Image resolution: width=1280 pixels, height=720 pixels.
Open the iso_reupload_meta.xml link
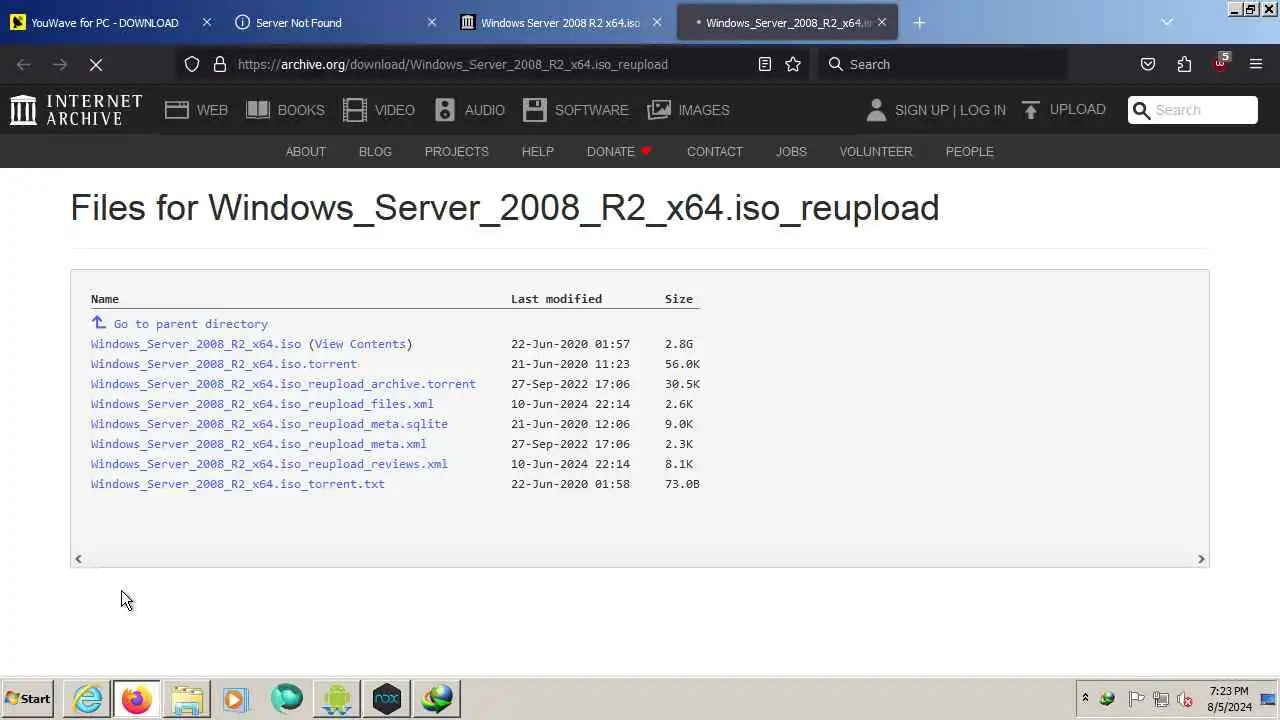point(259,444)
